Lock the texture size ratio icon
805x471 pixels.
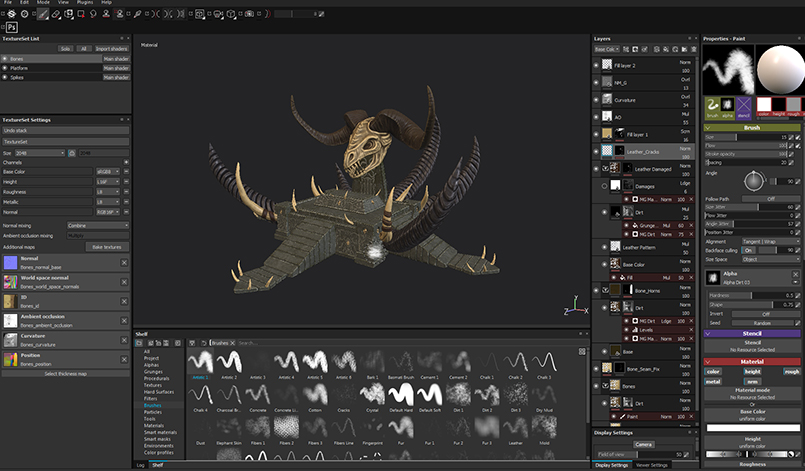72,153
